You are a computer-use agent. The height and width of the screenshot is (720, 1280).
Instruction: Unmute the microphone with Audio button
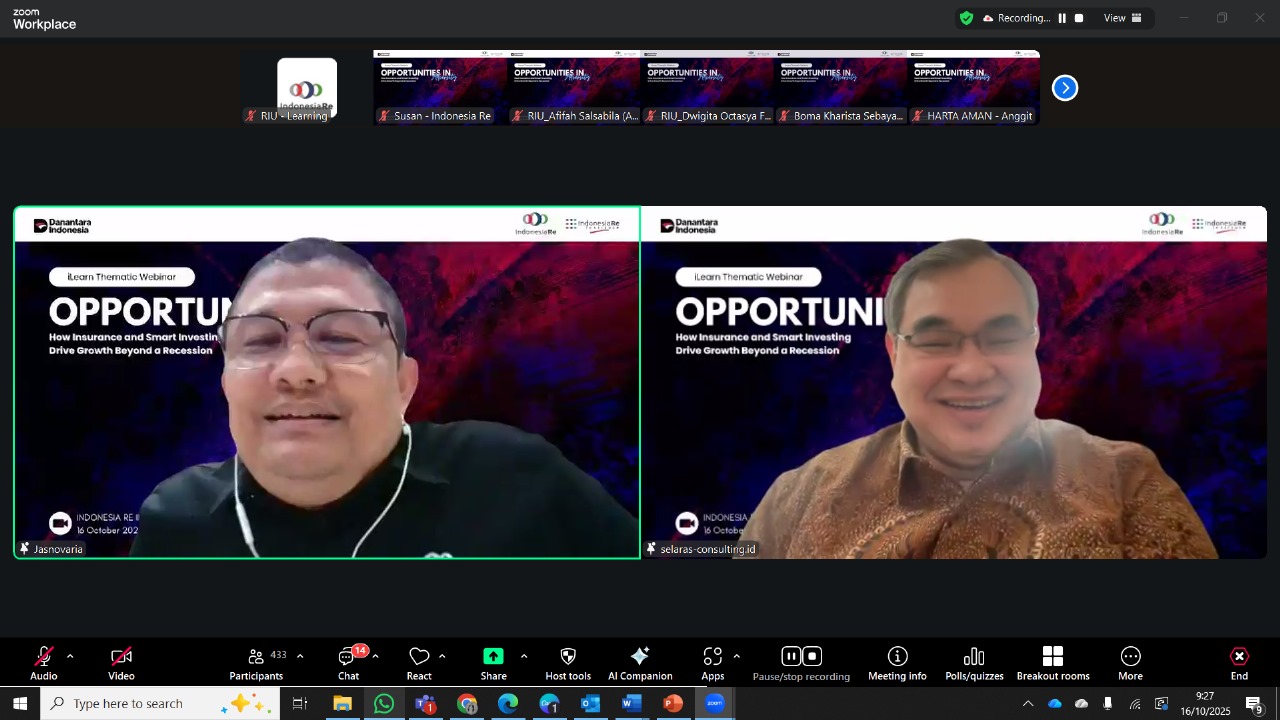43,662
